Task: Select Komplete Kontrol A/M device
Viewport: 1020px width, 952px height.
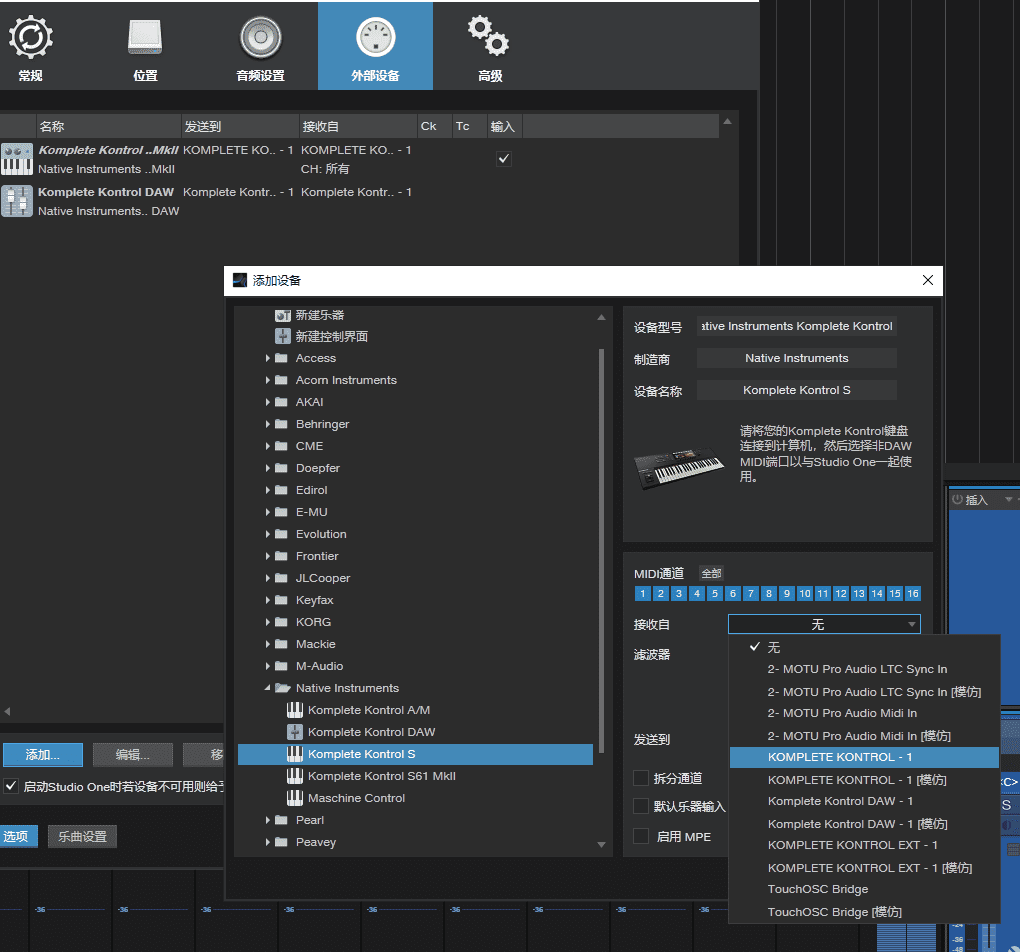Action: pos(369,710)
